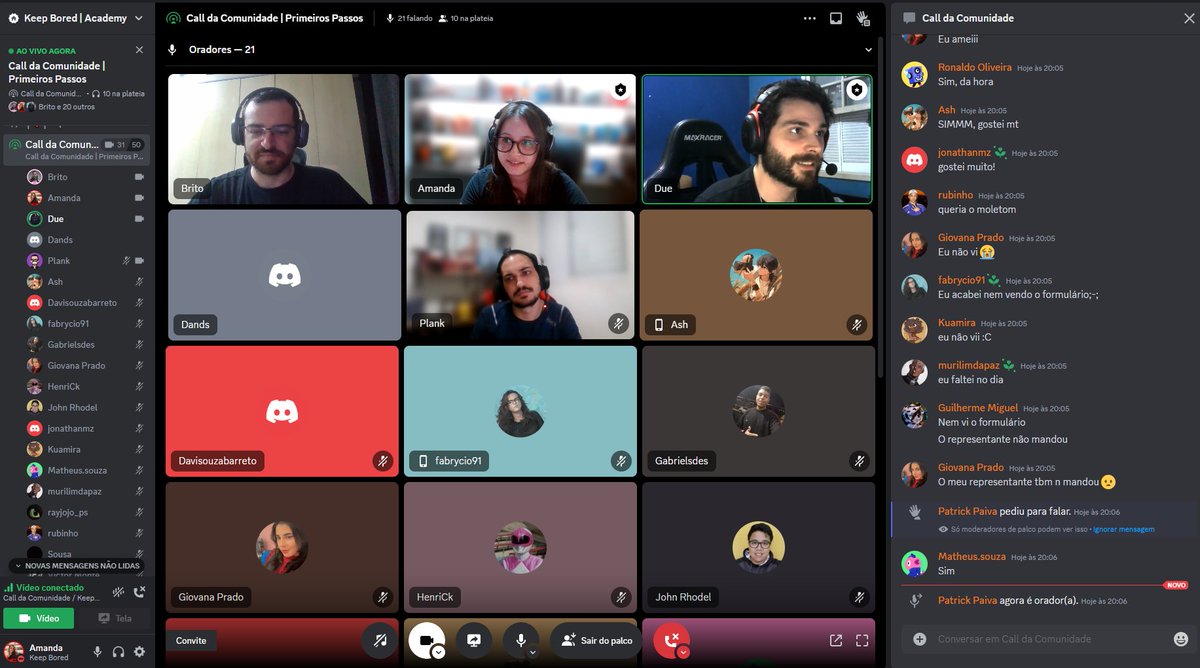Click the Gabrielsdes avatar tile
Image resolution: width=1200 pixels, height=668 pixels.
758,411
